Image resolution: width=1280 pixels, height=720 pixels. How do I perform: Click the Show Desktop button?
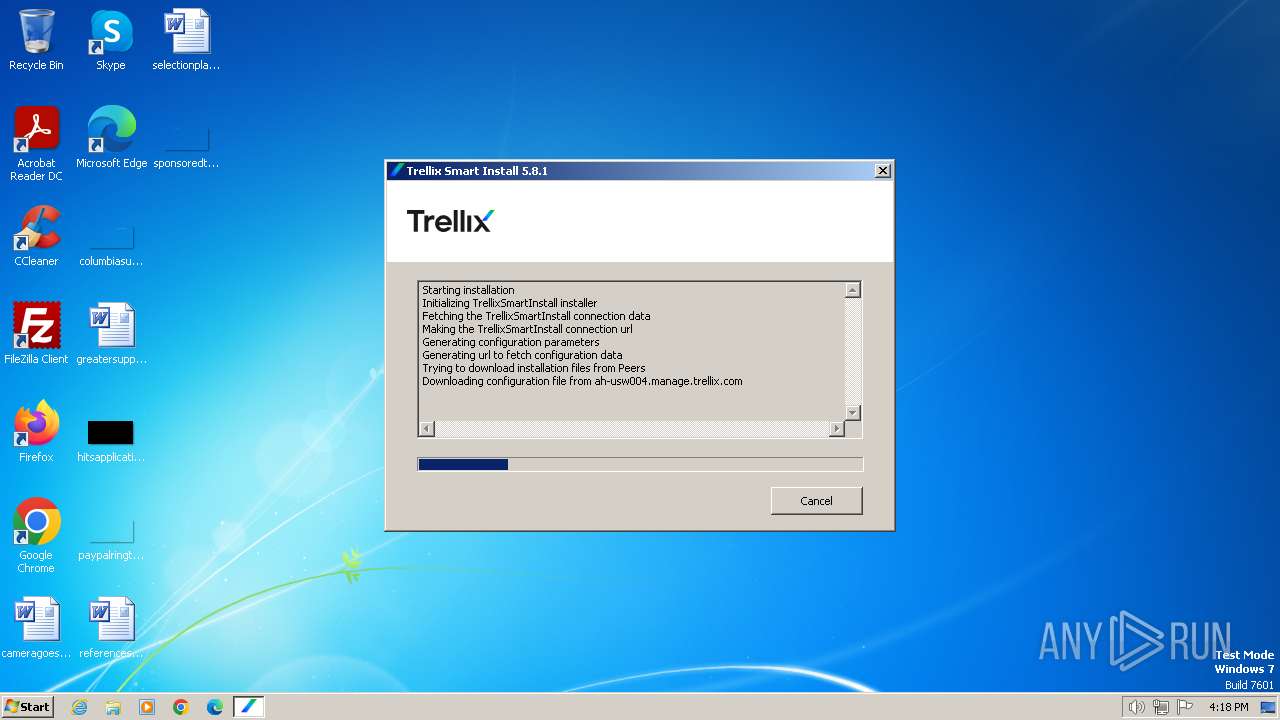(x=1270, y=707)
